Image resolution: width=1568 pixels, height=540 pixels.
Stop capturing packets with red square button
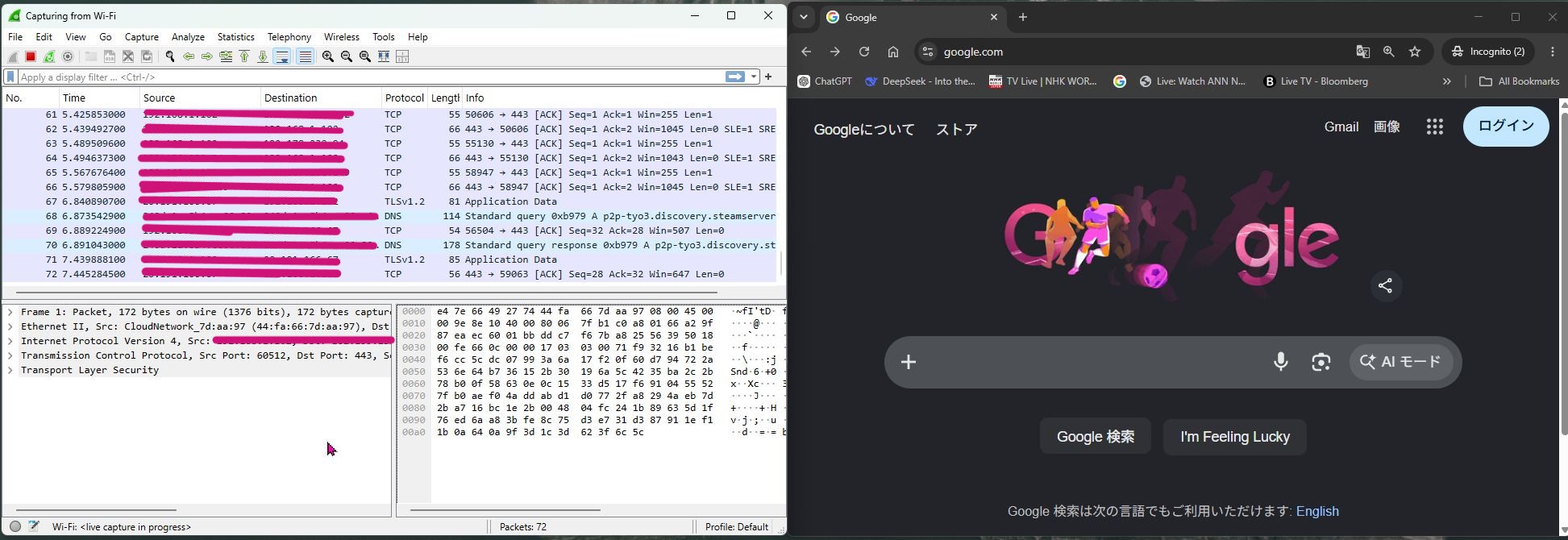[31, 56]
